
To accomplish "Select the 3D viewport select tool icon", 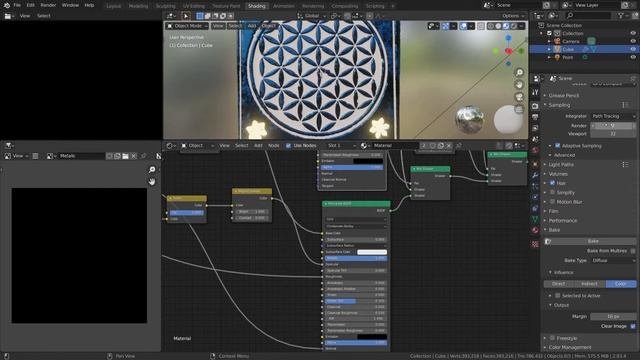I will coord(186,16).
